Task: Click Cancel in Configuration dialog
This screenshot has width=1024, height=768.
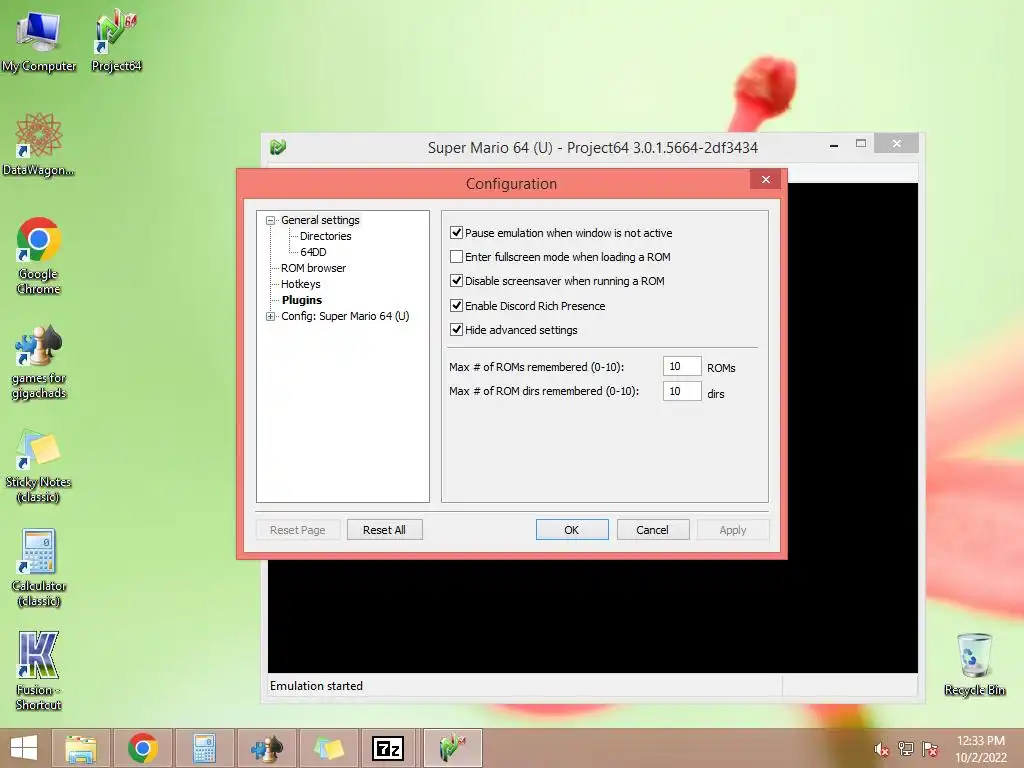Action: 652,530
